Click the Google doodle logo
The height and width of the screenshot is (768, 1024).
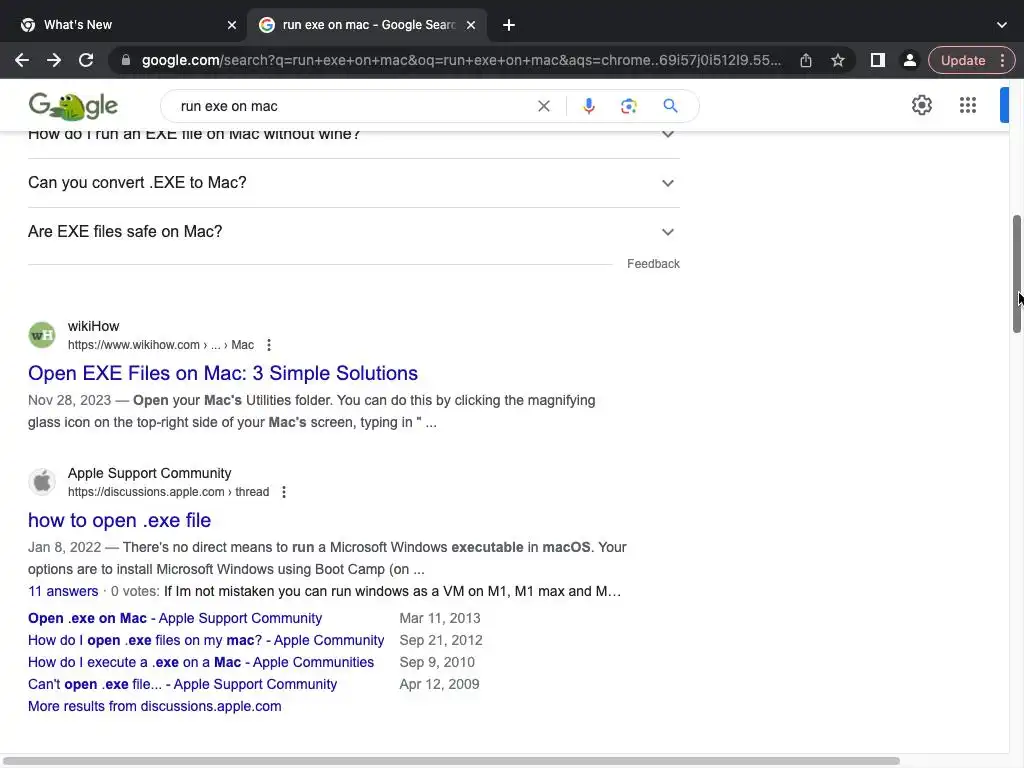tap(73, 106)
